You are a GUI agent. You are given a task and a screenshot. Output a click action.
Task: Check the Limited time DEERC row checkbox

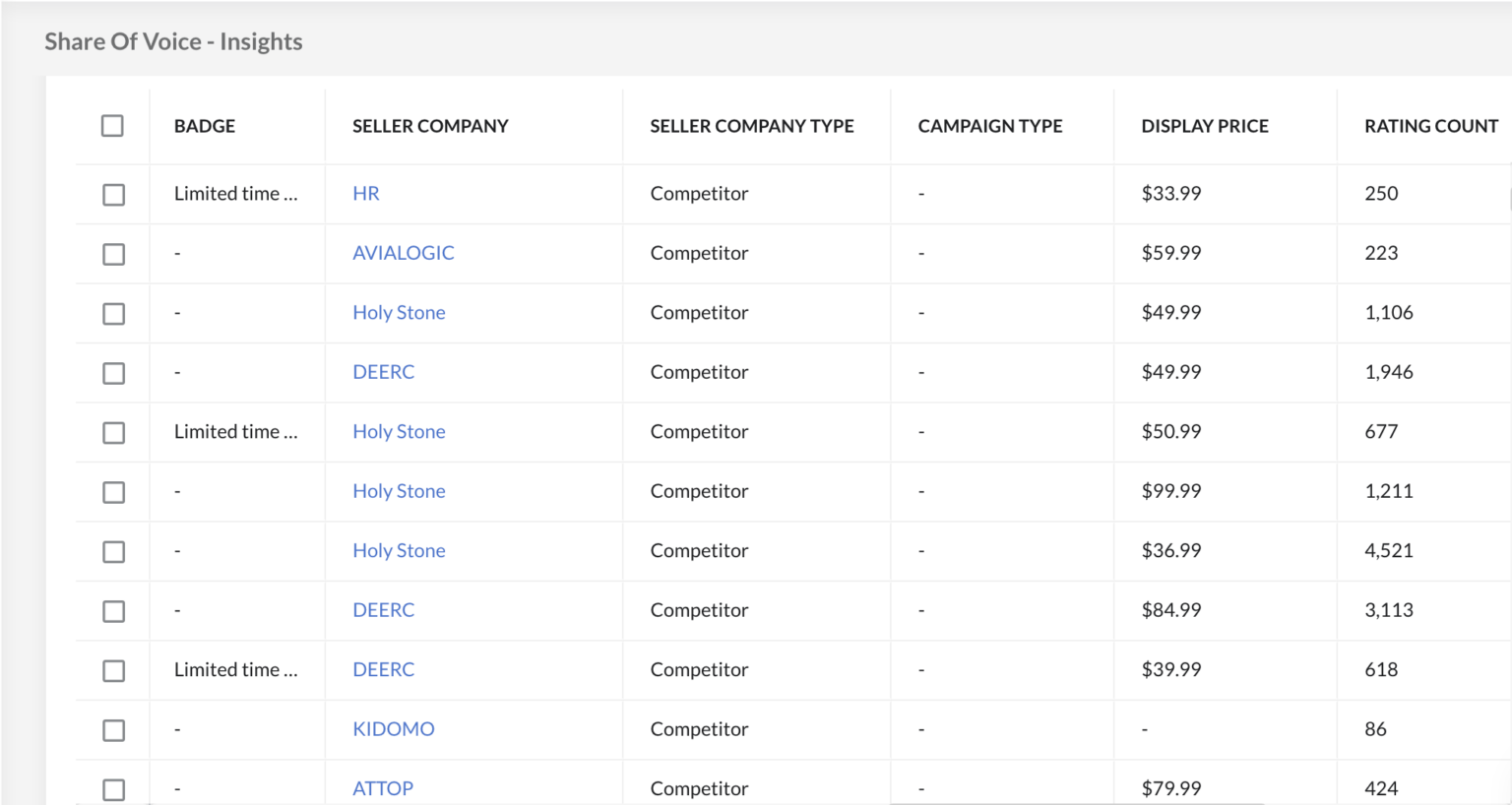pos(112,670)
